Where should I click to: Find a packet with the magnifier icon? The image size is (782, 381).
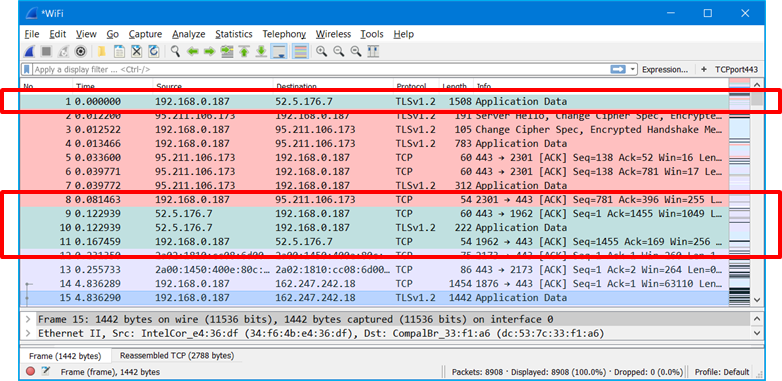(175, 51)
